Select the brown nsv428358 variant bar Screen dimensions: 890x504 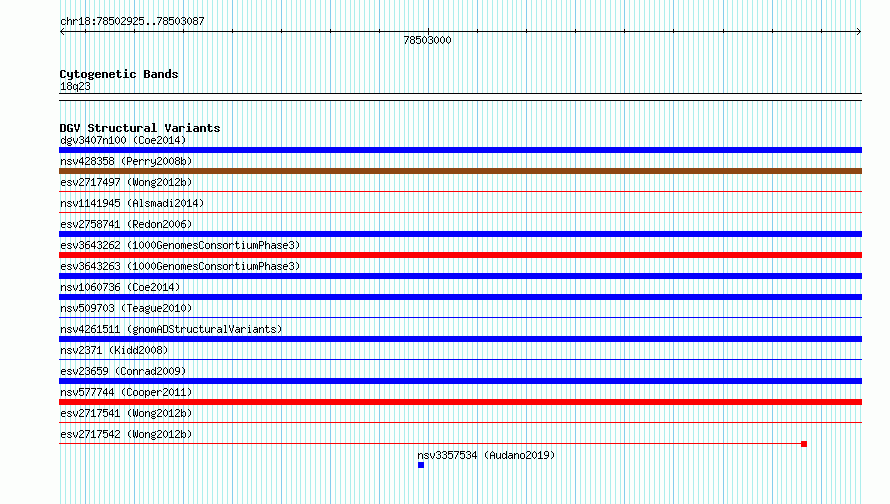[460, 171]
